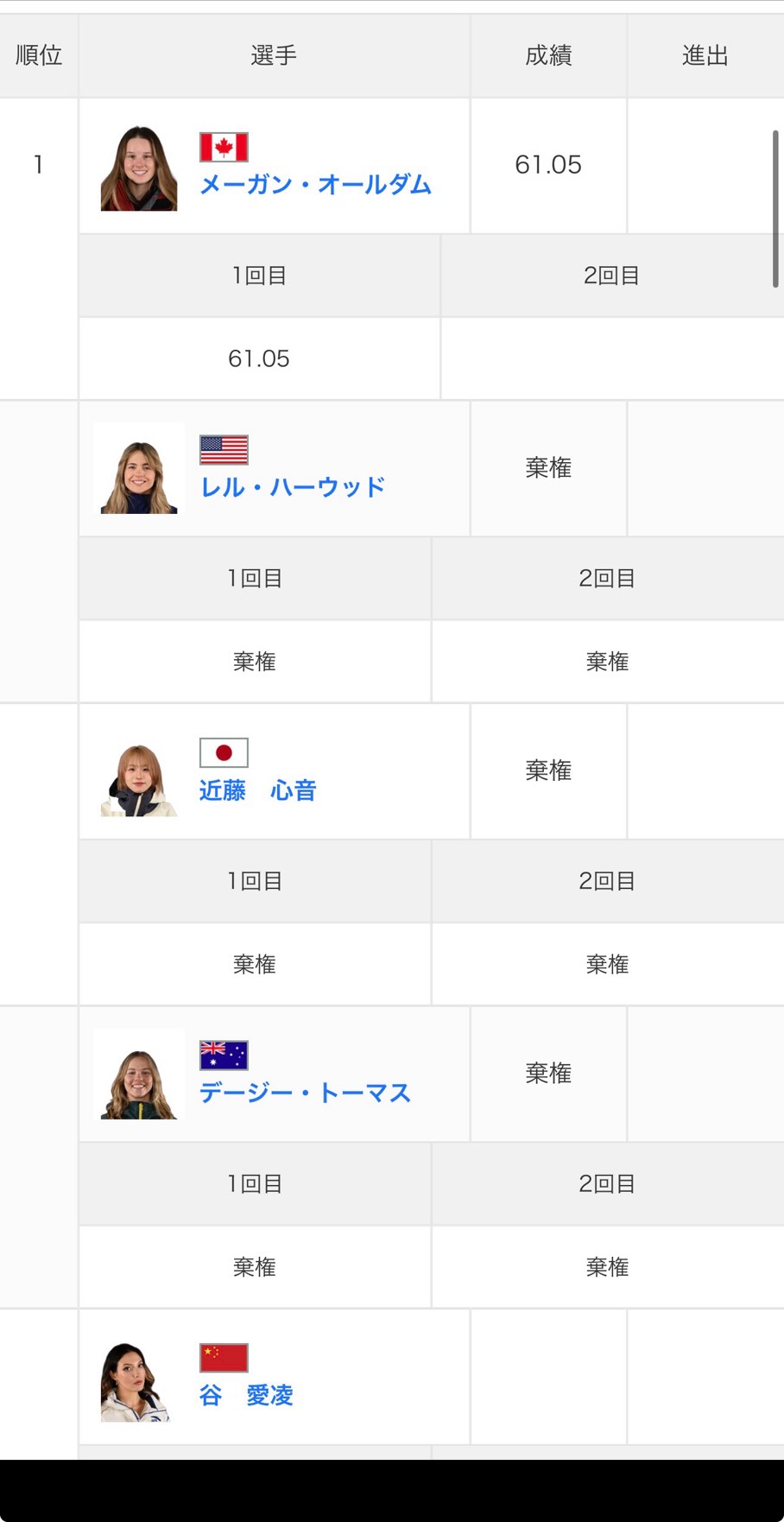
Task: Open レル・ハーウッド athlete profile link
Action: click(292, 487)
